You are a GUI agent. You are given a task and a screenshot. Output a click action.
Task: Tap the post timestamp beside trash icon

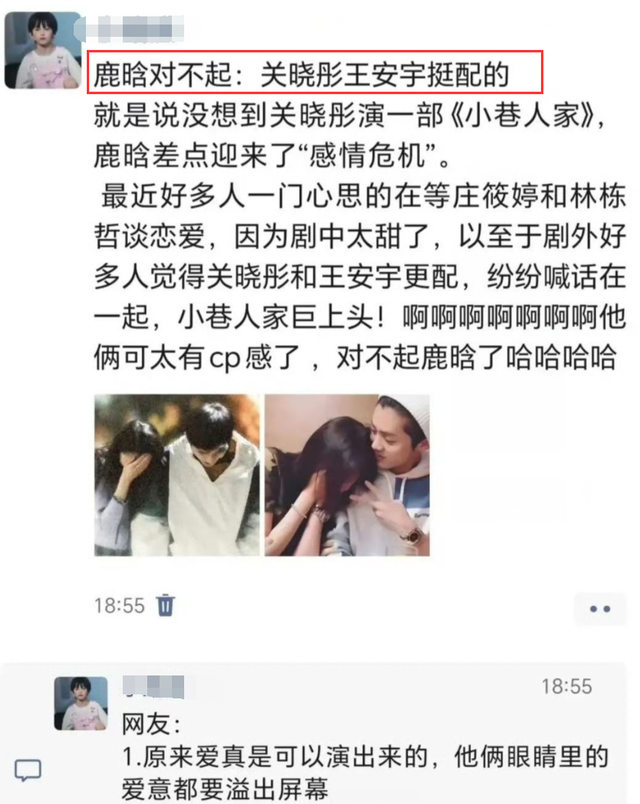tap(119, 606)
